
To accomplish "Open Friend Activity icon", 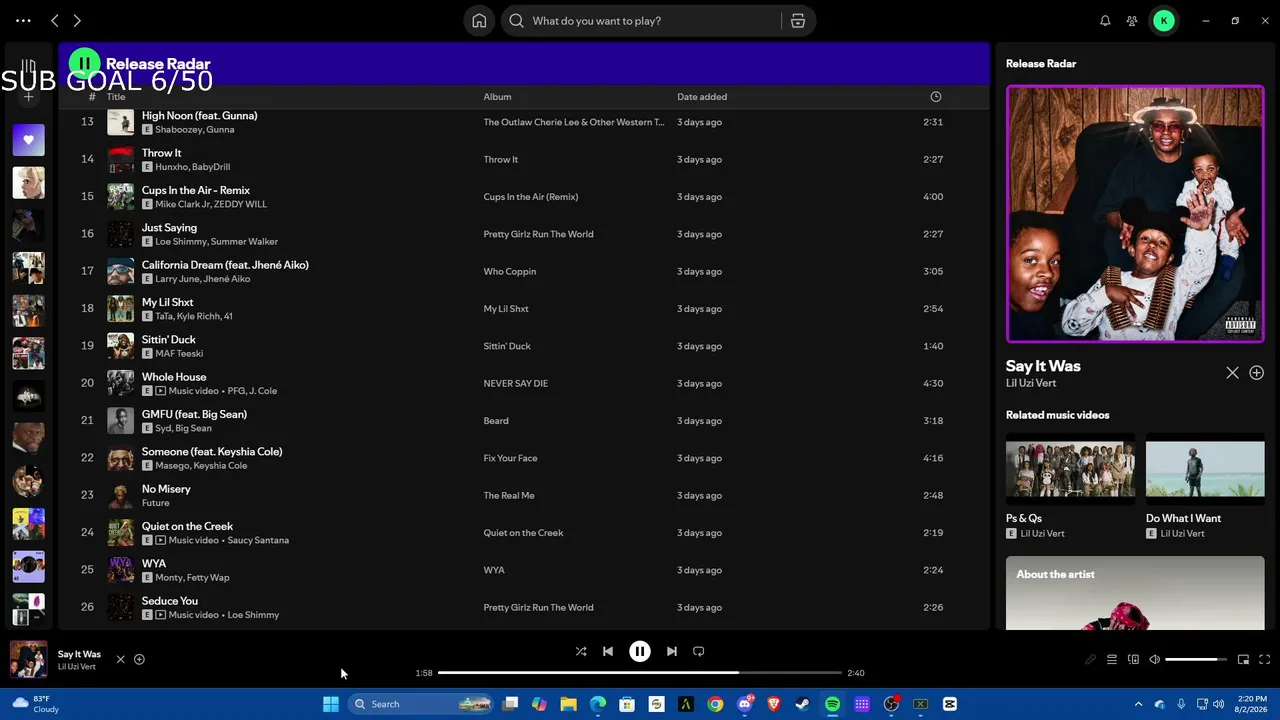I will (x=1132, y=21).
